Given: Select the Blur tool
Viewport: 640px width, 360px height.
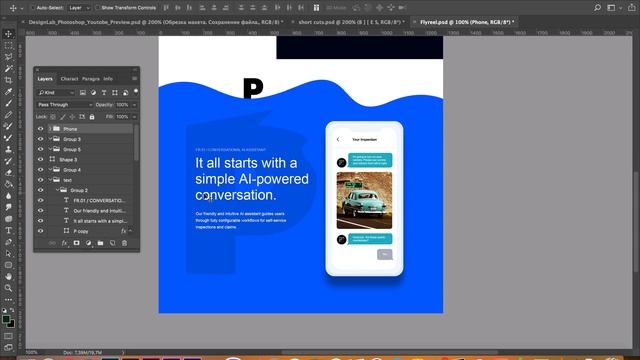Looking at the screenshot, I should point(8,196).
